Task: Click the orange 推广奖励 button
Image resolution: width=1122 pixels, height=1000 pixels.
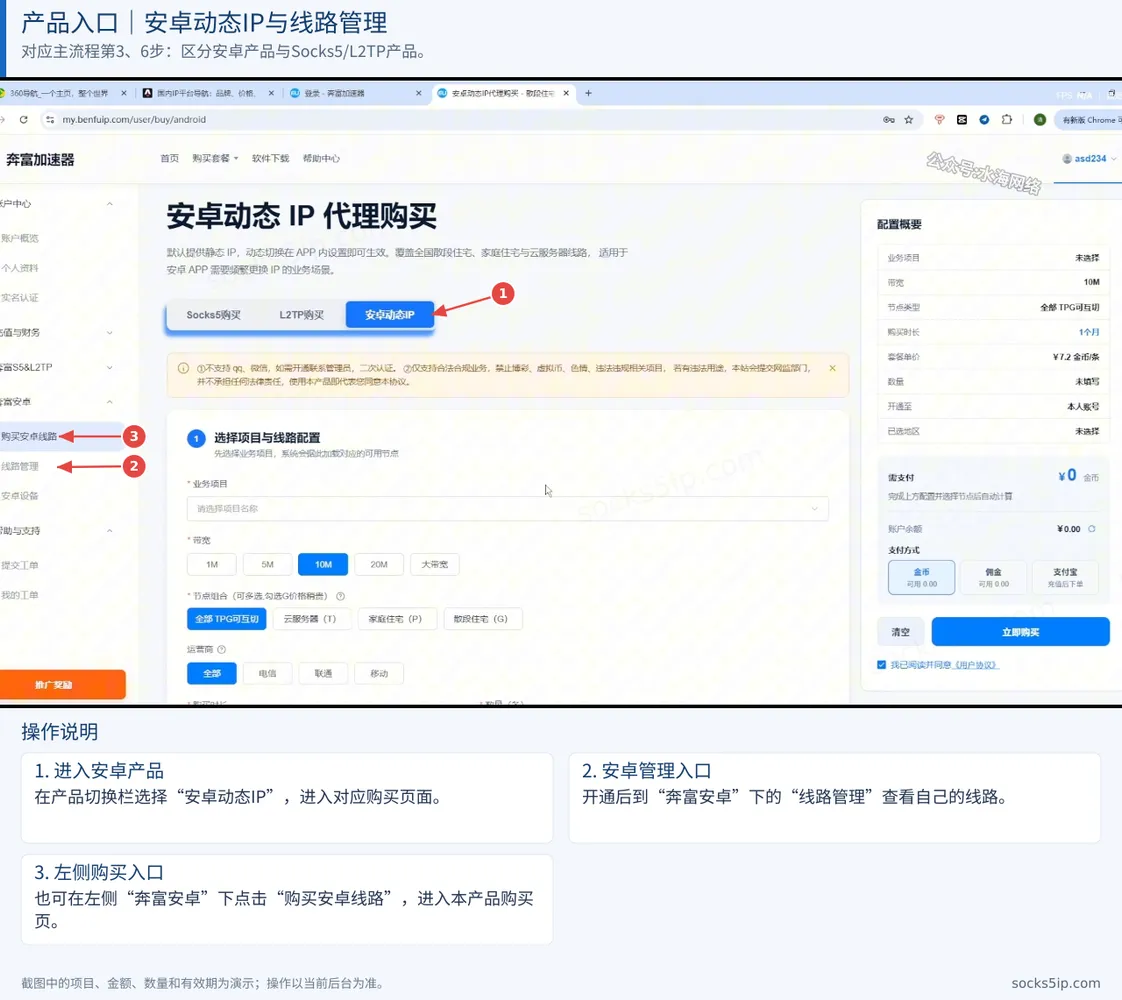Action: [x=62, y=685]
